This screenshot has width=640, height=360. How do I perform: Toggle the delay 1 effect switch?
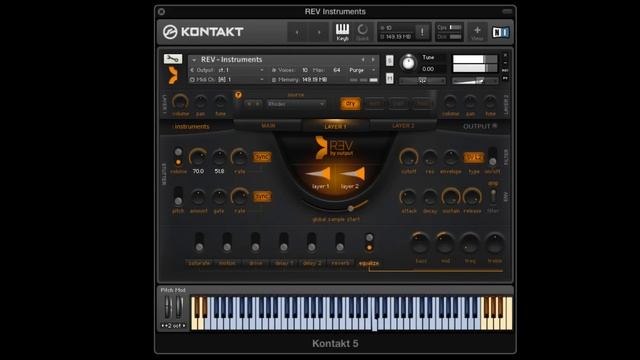point(283,242)
